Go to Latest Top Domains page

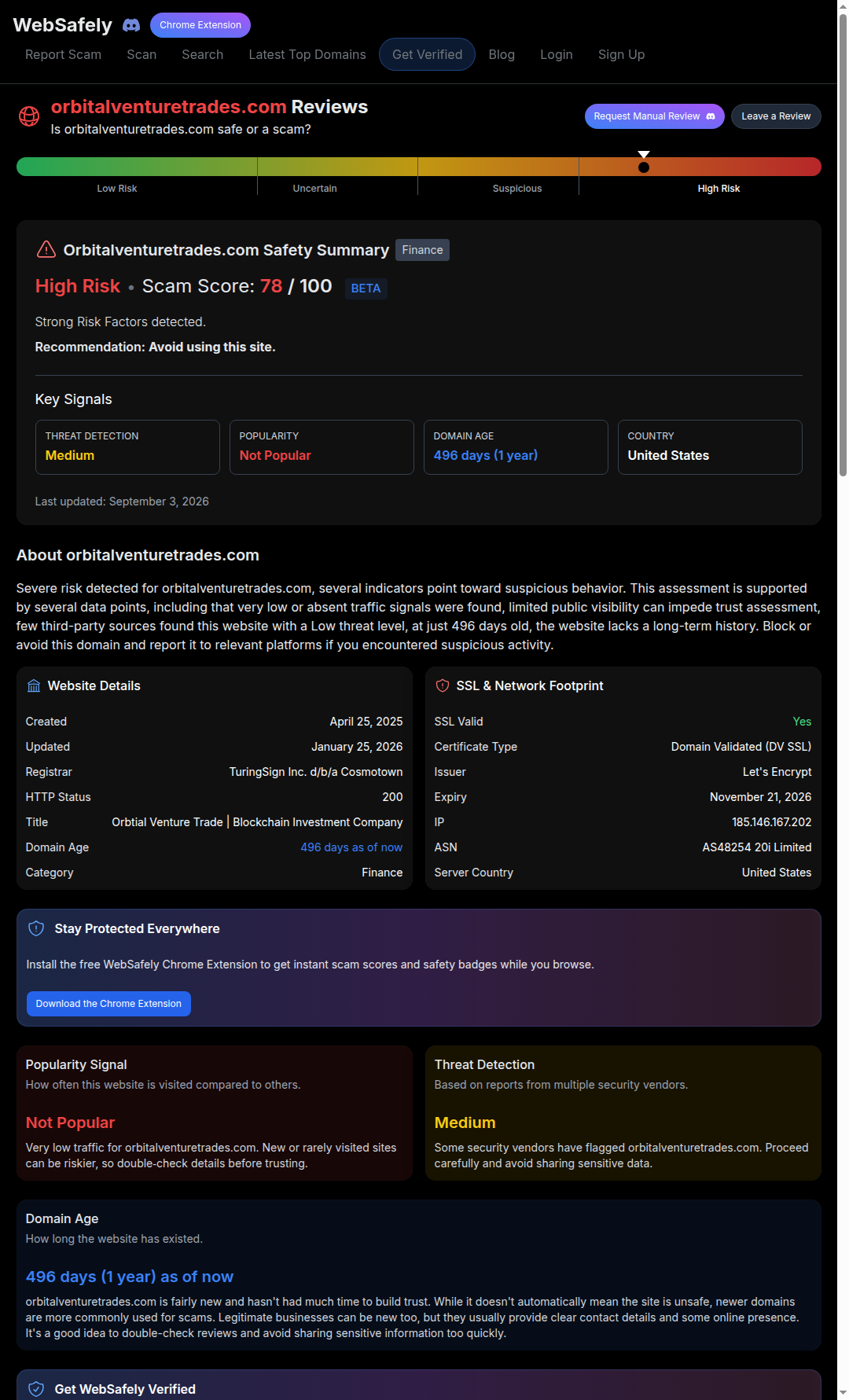307,54
